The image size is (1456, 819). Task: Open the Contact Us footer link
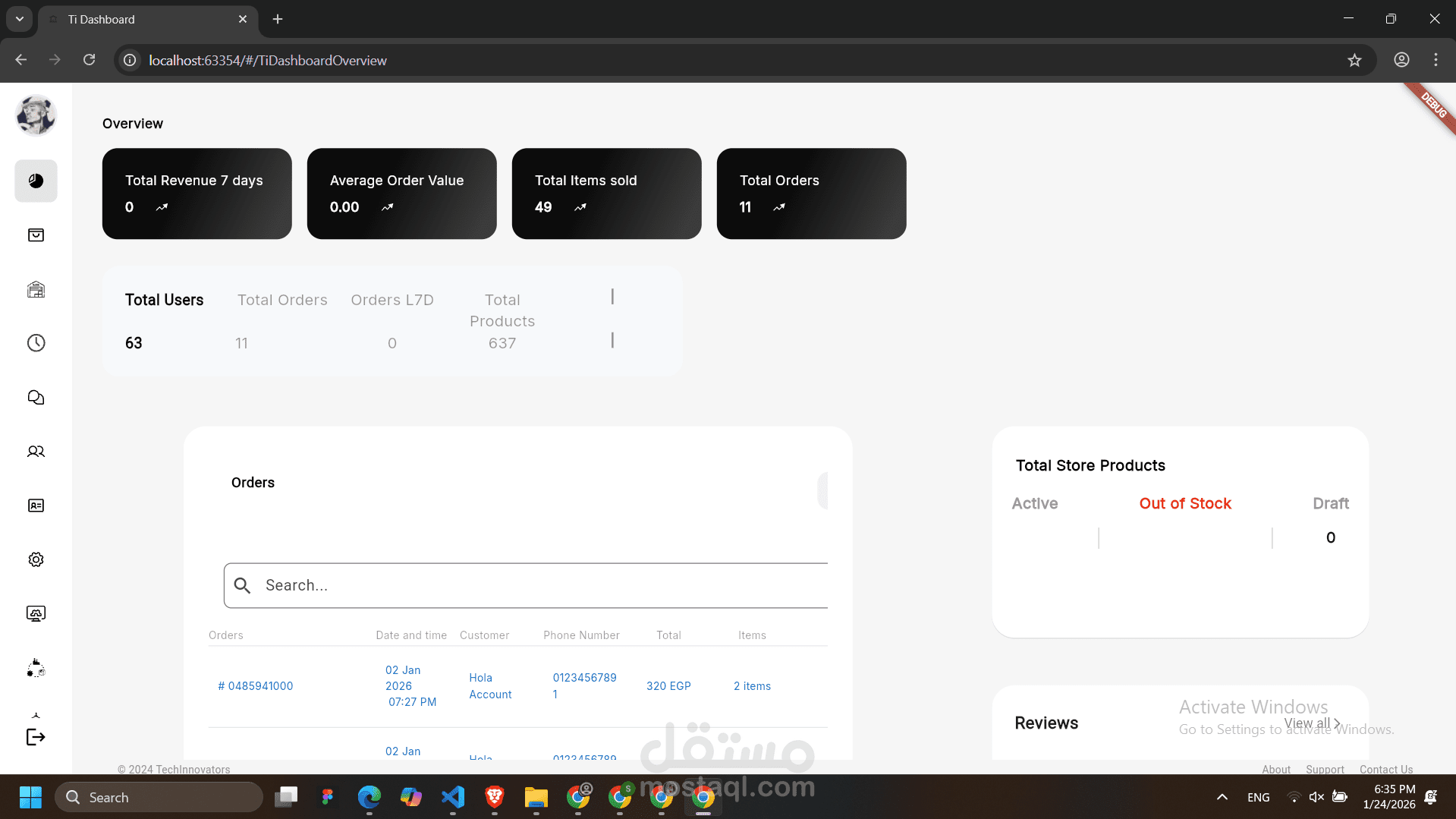[1386, 770]
